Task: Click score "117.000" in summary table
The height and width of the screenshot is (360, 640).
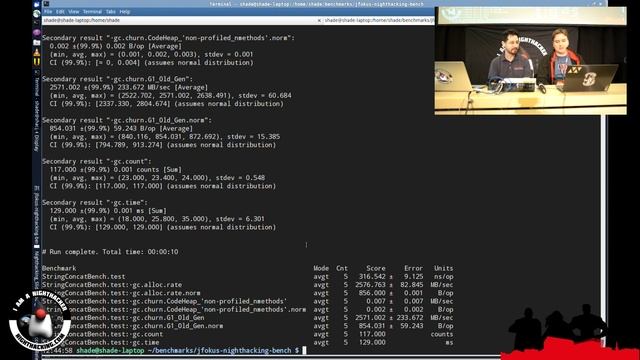Action: pos(372,334)
